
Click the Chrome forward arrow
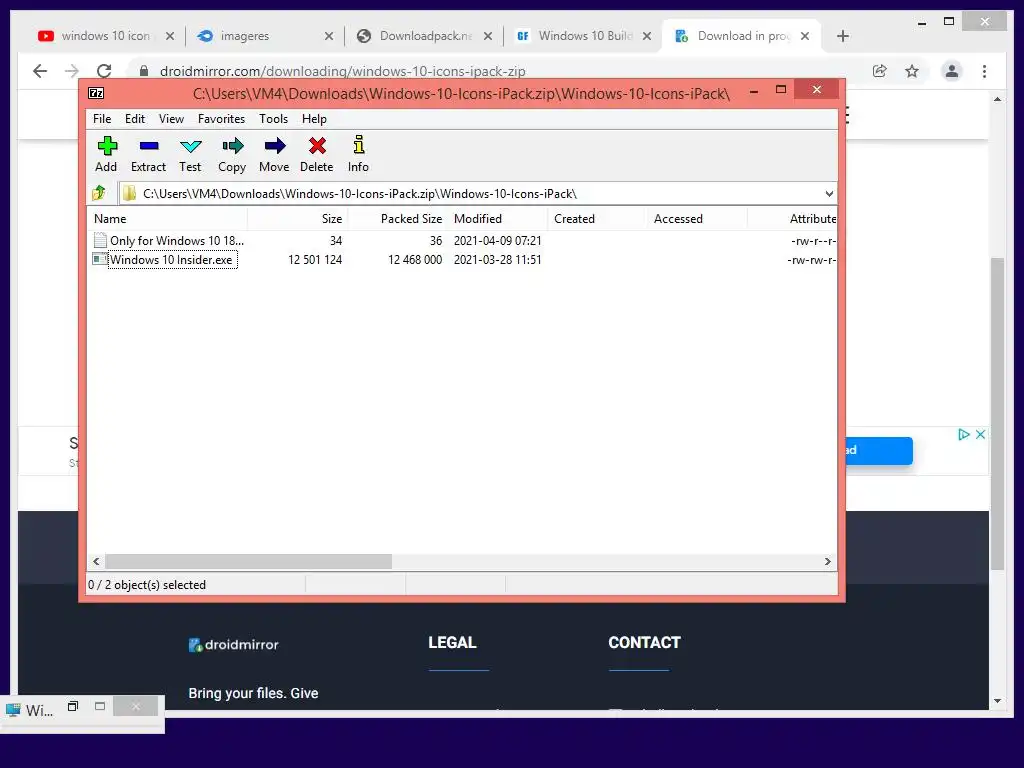(x=72, y=71)
